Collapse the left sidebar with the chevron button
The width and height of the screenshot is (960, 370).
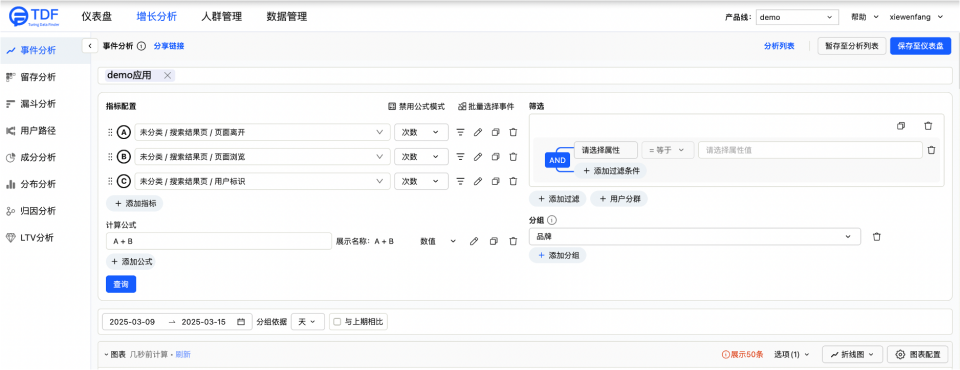(89, 46)
